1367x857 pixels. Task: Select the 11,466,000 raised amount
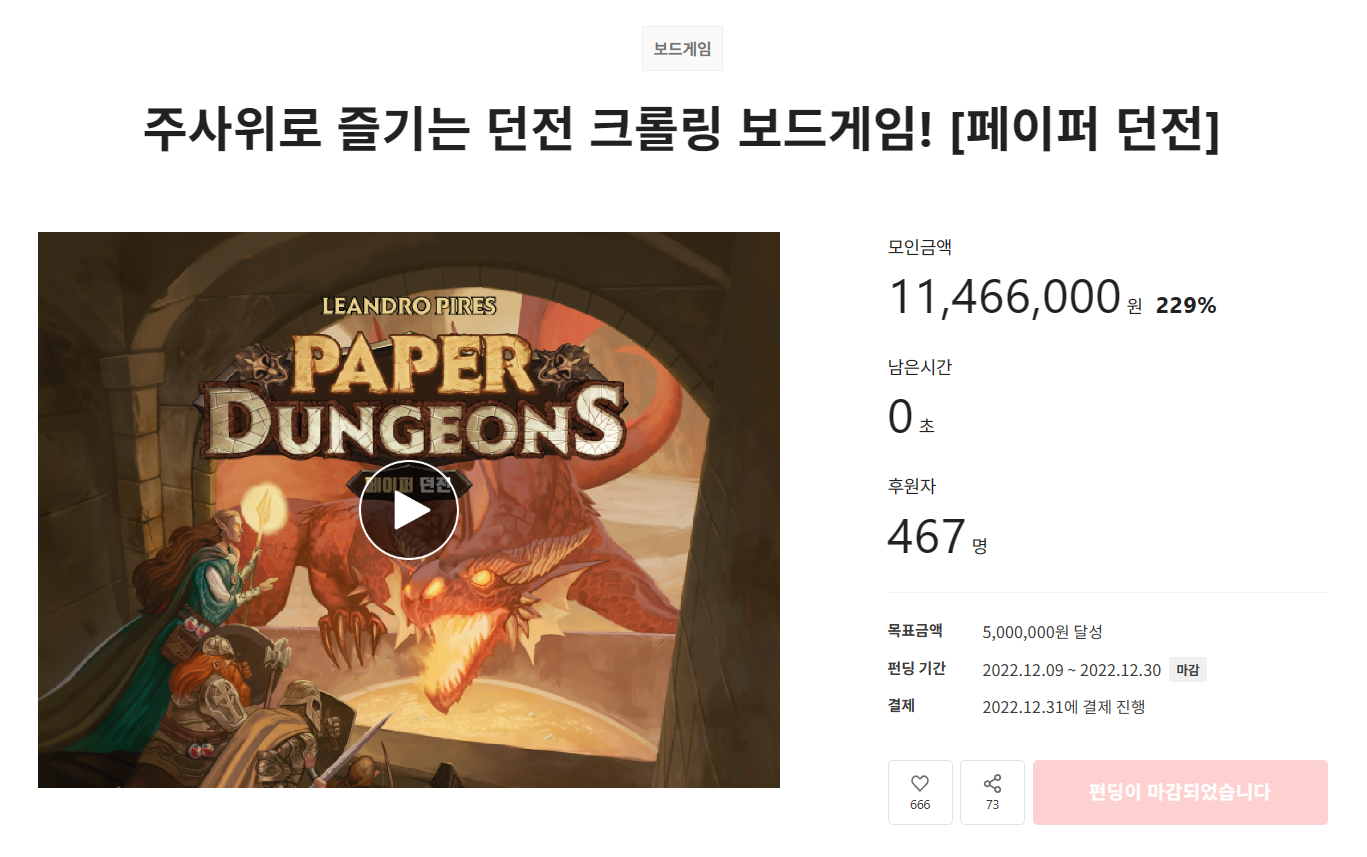1004,297
